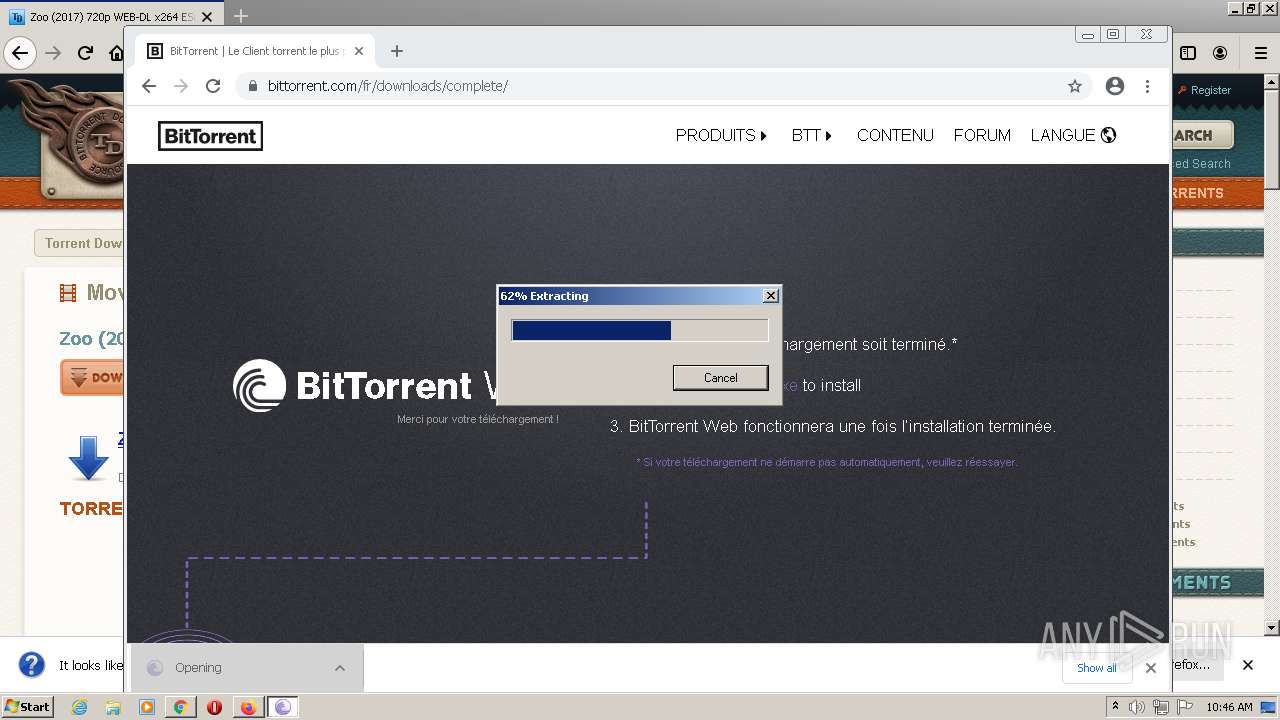Open the FORUM link

coord(982,135)
